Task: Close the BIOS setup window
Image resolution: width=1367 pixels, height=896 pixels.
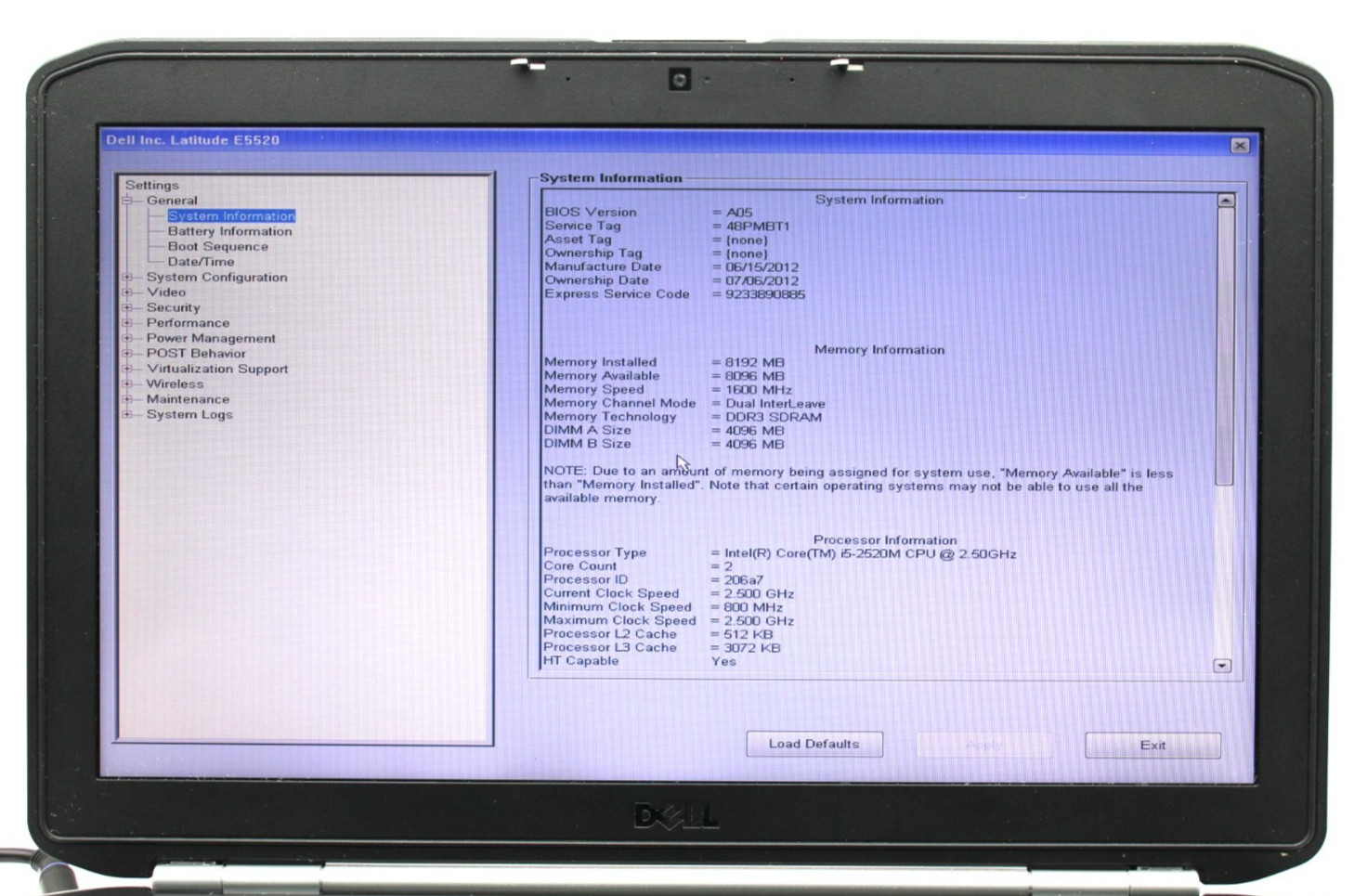Action: tap(1240, 146)
